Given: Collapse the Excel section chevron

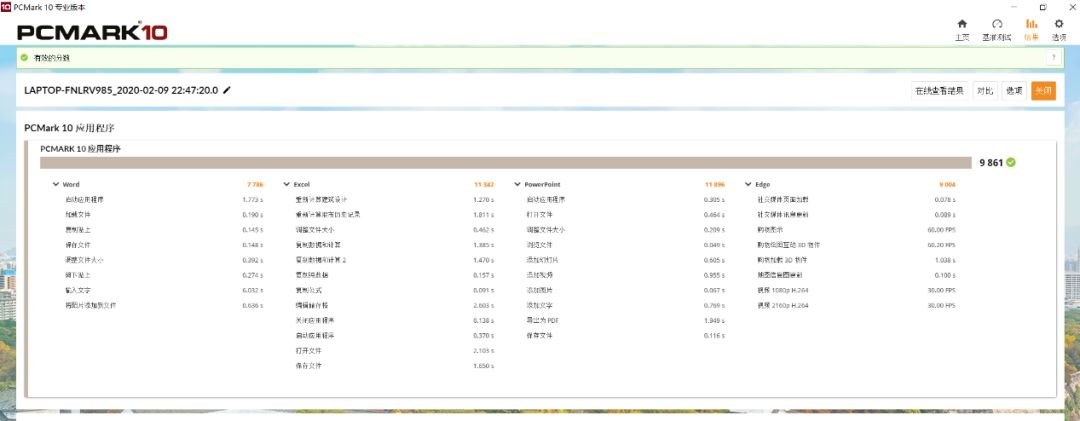Looking at the screenshot, I should [x=287, y=185].
